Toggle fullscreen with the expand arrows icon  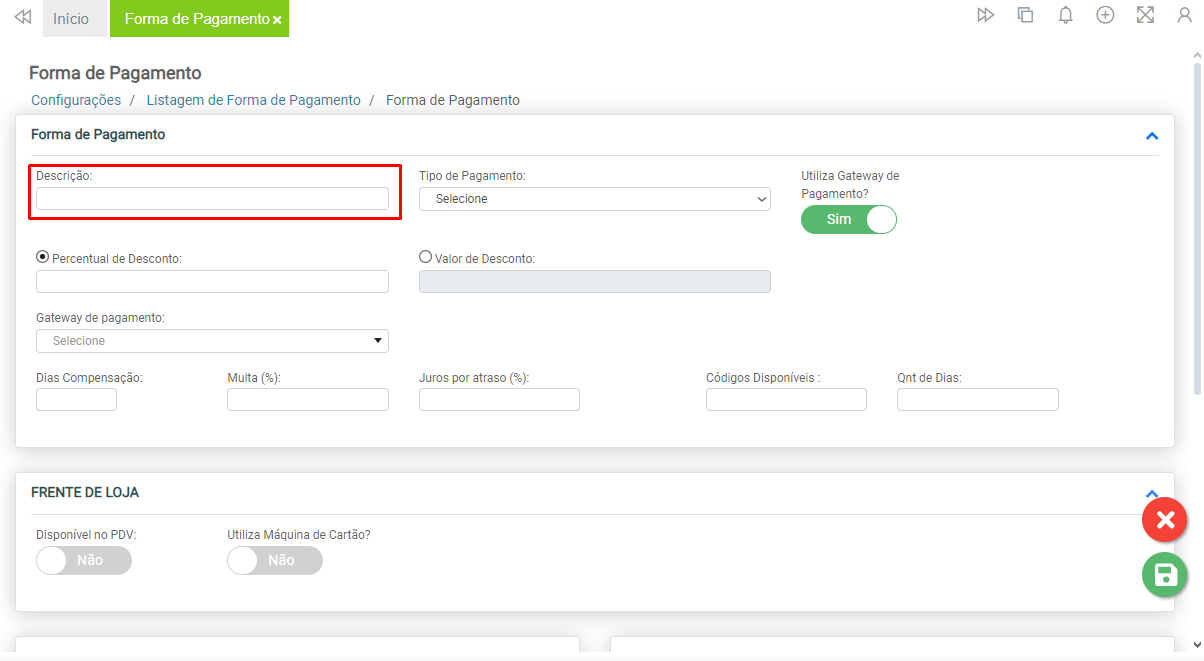[1145, 15]
